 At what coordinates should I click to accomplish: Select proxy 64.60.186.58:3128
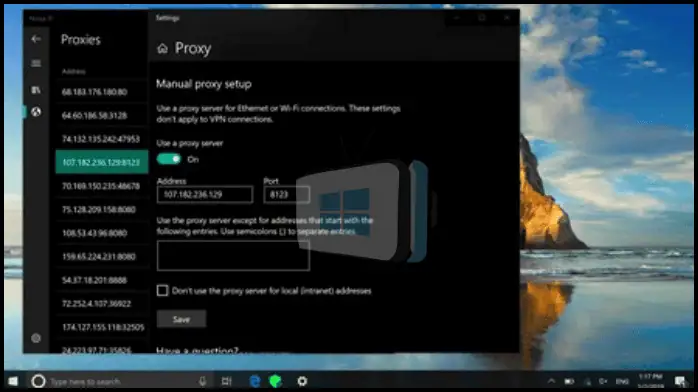click(x=101, y=116)
